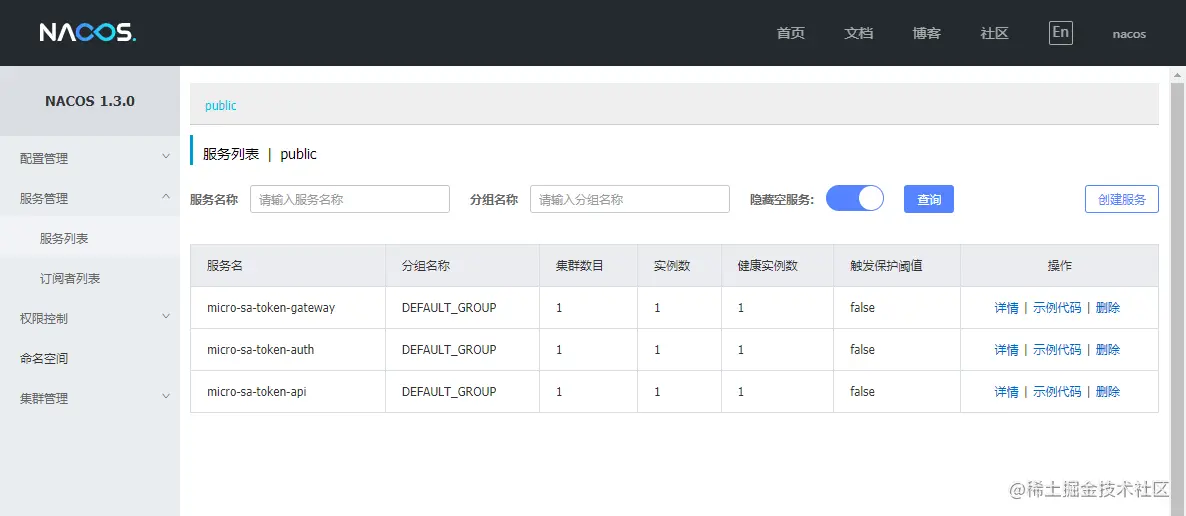Click the 查询 search button

[929, 199]
